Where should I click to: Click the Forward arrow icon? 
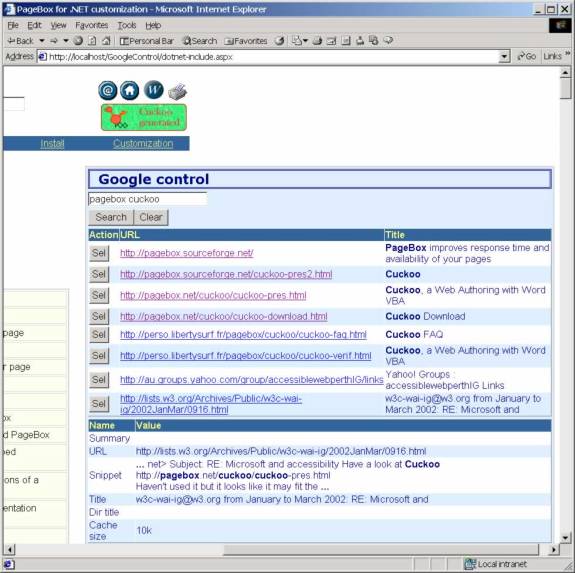point(54,41)
